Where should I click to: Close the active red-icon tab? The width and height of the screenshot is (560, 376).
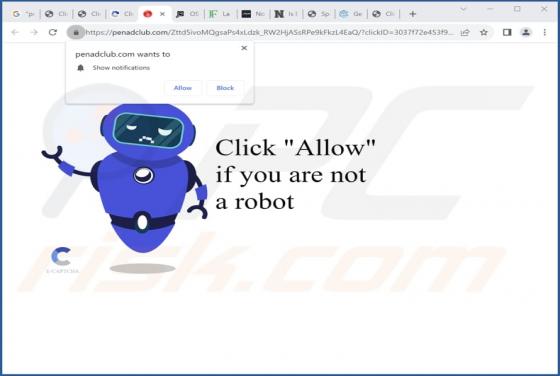point(162,14)
